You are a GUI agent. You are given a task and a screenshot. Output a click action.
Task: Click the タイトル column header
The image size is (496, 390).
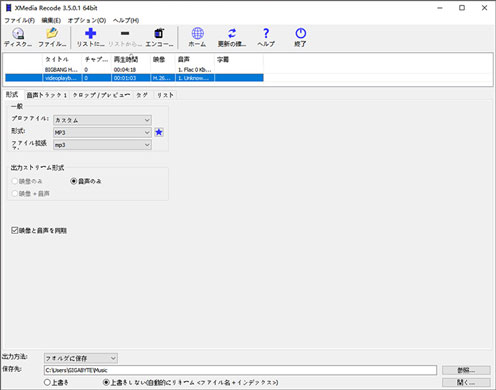click(62, 59)
